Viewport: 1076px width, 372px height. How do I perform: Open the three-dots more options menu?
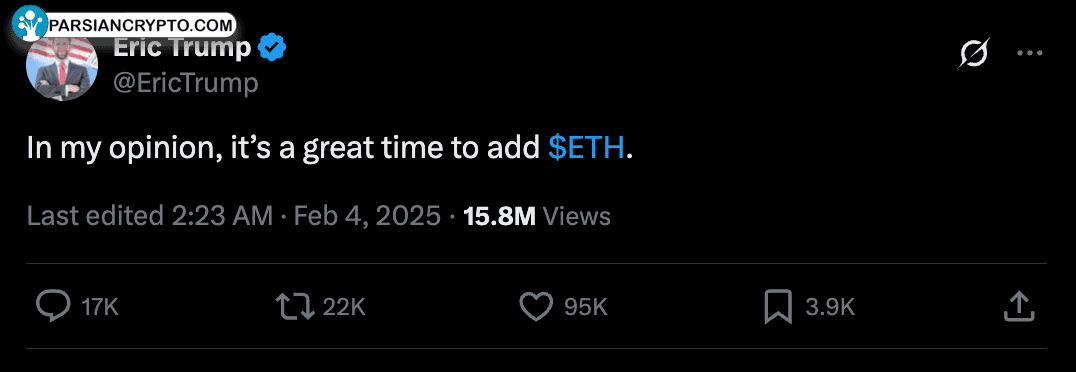pos(1029,53)
